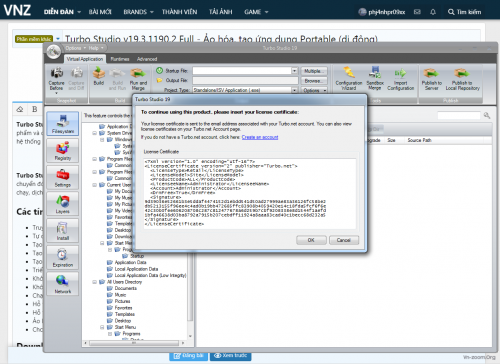
Task: Open the Registry panel
Action: pyautogui.click(x=63, y=150)
